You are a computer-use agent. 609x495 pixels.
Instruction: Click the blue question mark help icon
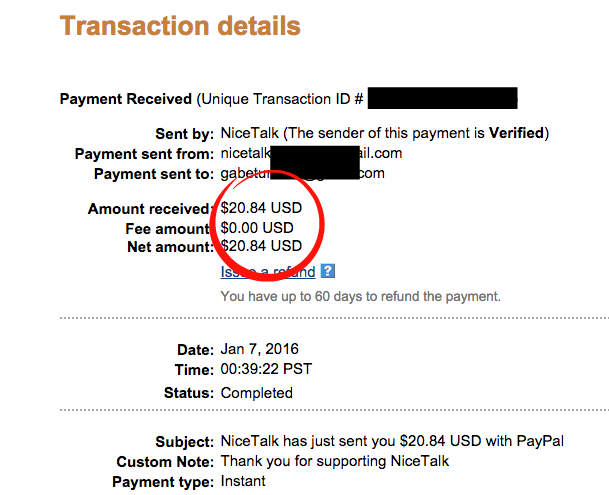327,271
